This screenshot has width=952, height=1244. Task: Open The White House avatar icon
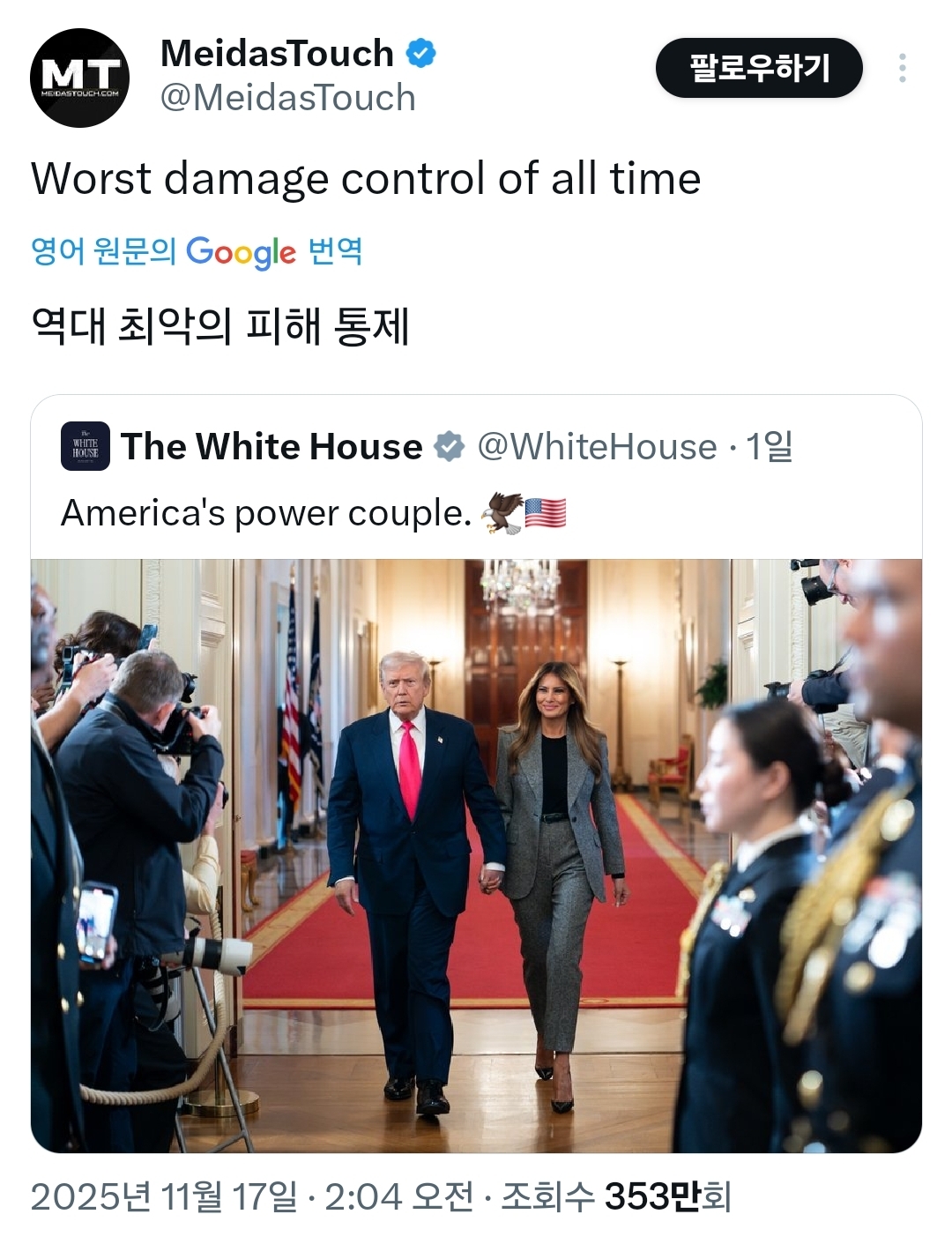pyautogui.click(x=86, y=446)
